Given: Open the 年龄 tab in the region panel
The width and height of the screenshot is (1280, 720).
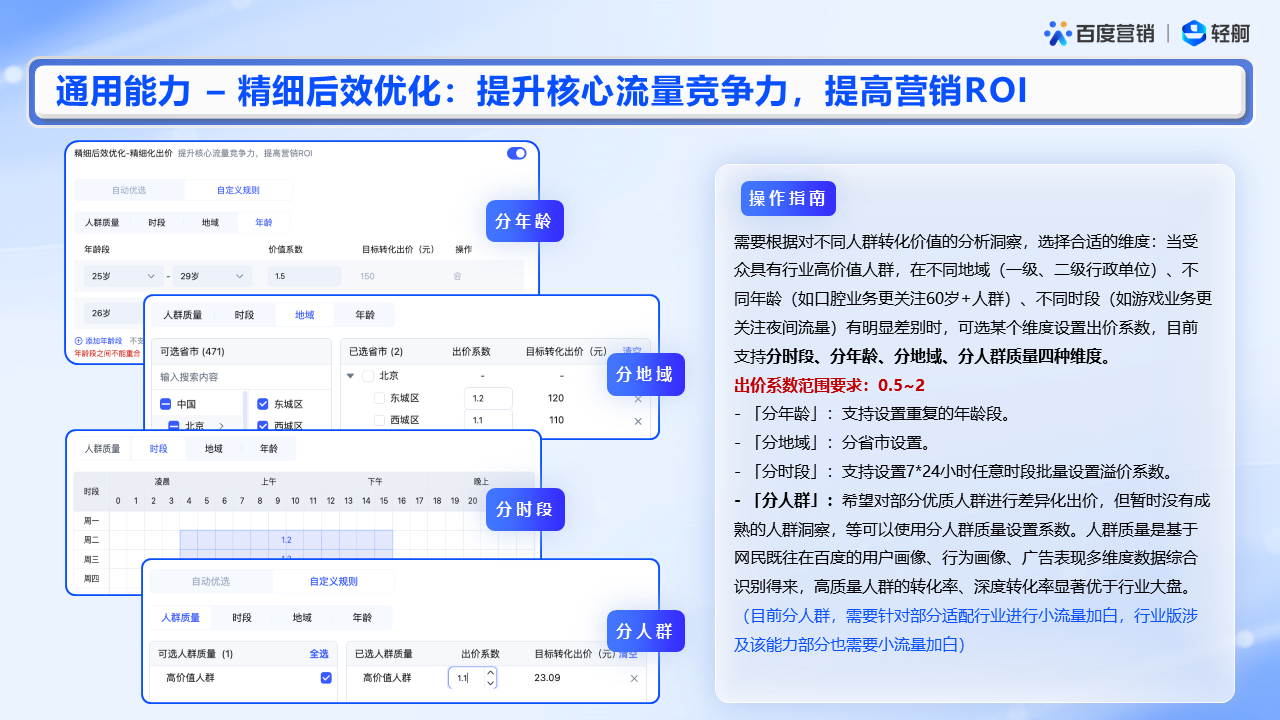Looking at the screenshot, I should click(366, 315).
